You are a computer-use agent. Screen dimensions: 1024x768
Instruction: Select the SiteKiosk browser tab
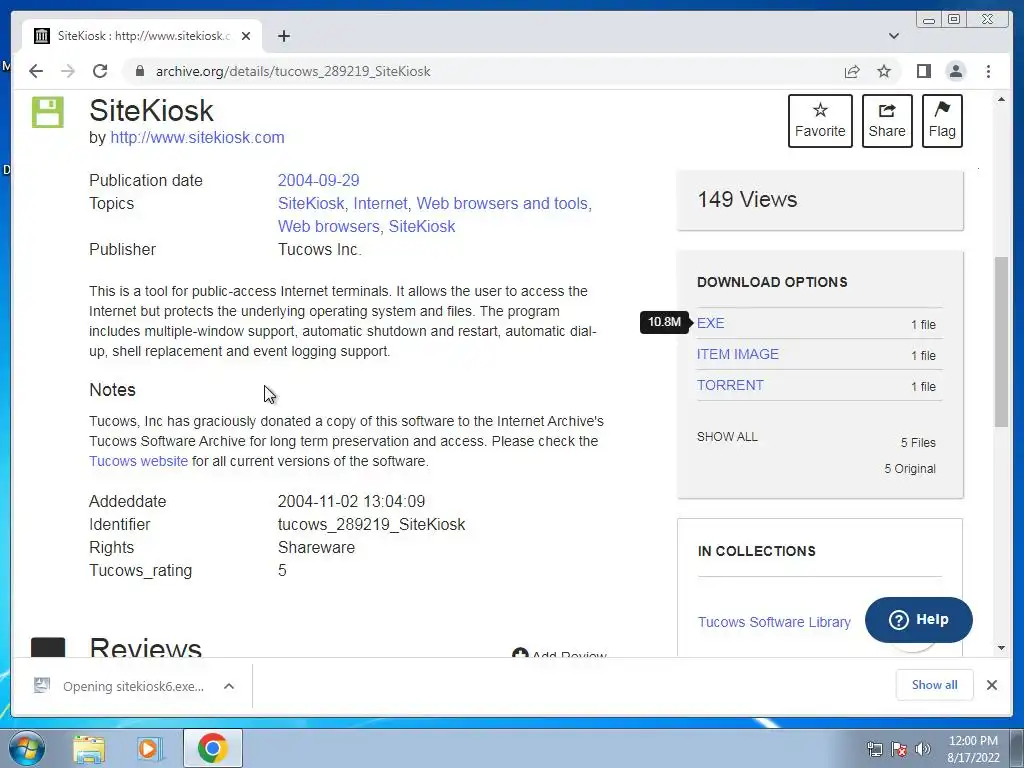coord(143,36)
